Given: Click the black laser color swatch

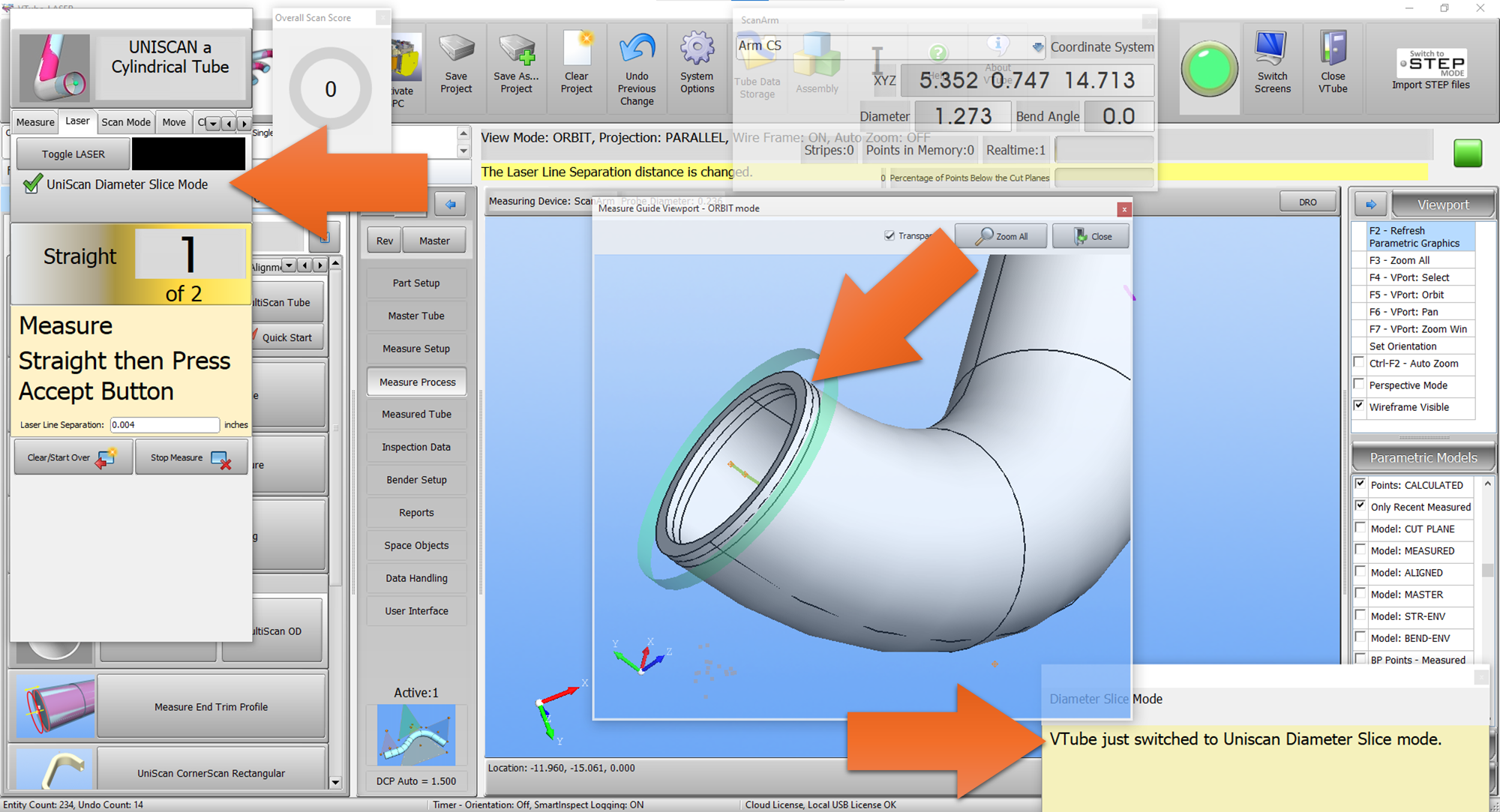Looking at the screenshot, I should [x=188, y=154].
